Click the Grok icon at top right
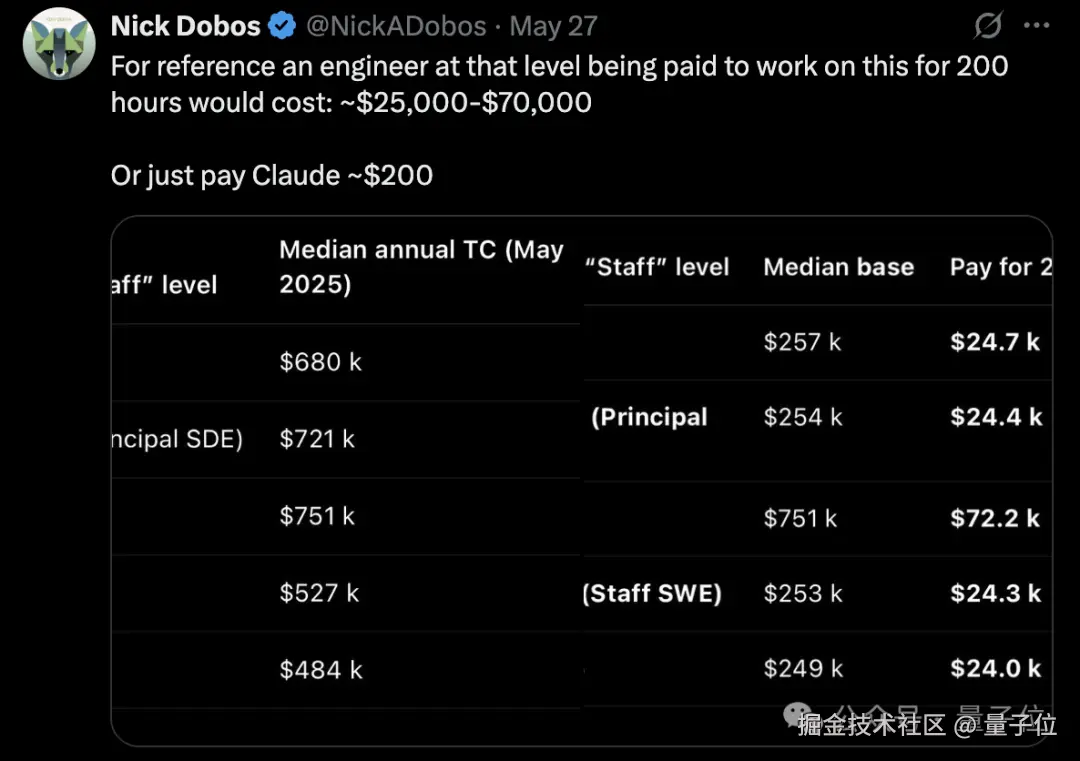The height and width of the screenshot is (761, 1080). point(988,27)
